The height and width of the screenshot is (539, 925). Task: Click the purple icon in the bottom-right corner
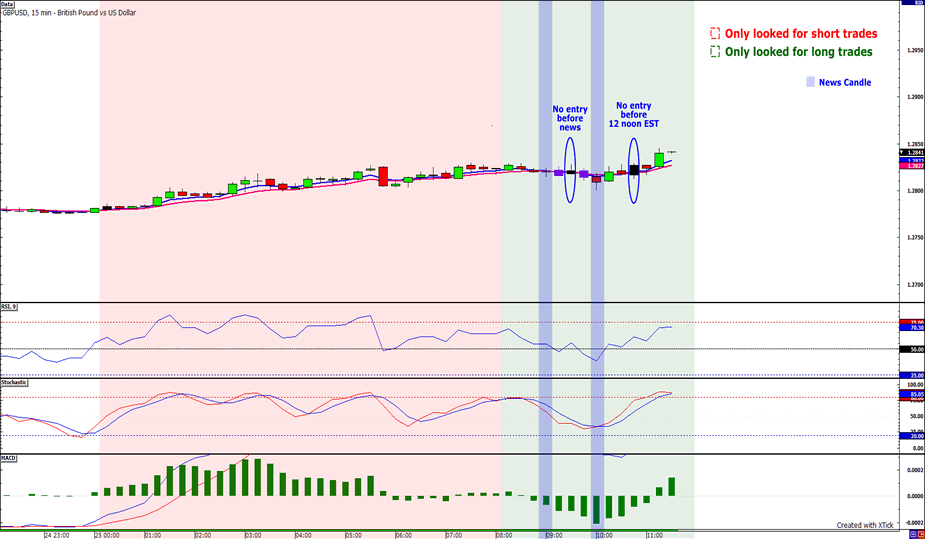[x=913, y=534]
